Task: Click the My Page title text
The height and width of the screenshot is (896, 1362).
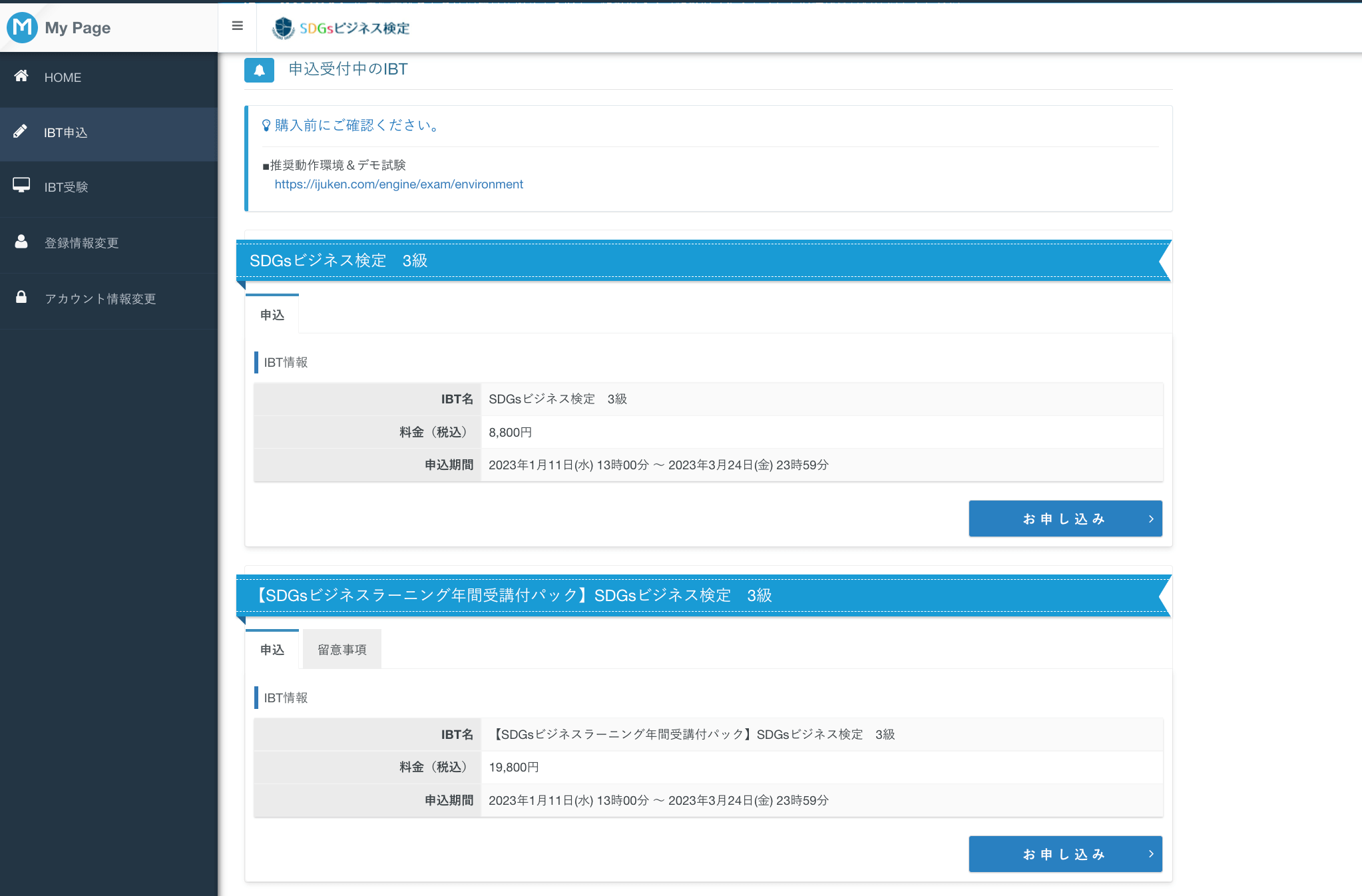Action: (78, 28)
